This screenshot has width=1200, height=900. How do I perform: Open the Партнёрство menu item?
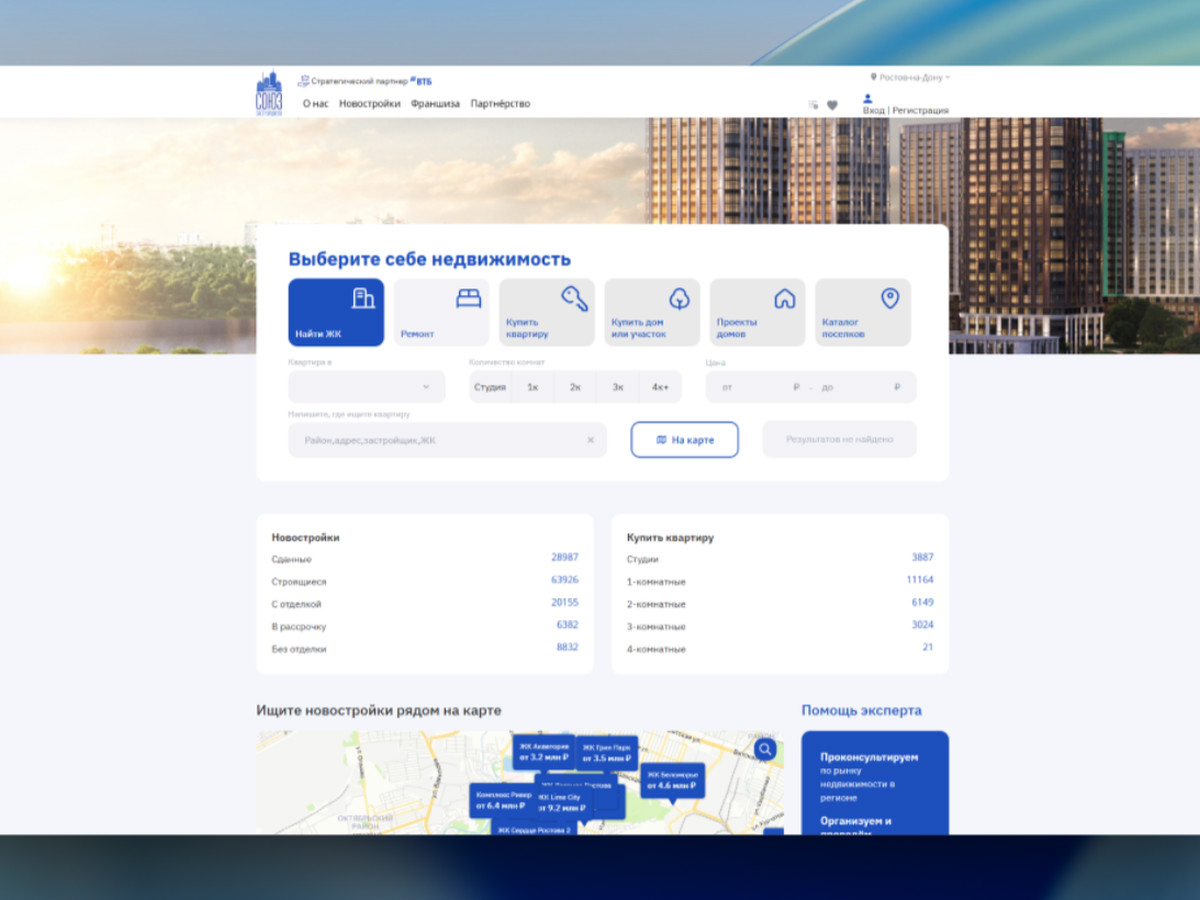[500, 104]
